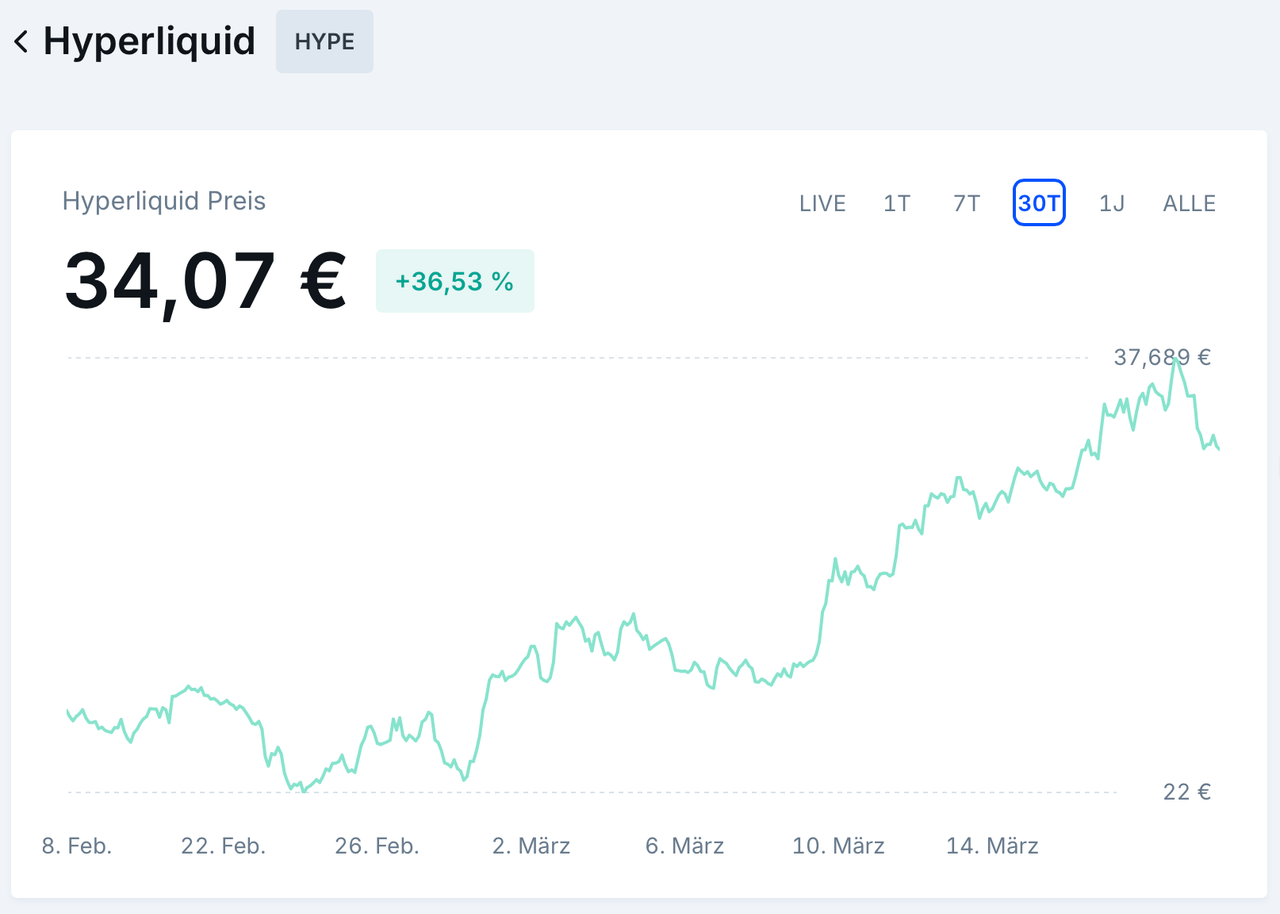This screenshot has height=914, width=1280.
Task: Click the 37,689 € high price label
Action: [x=1162, y=357]
